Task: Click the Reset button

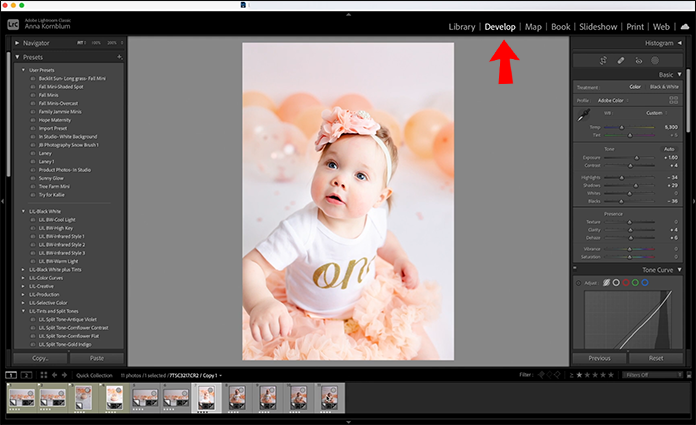Action: (x=655, y=357)
